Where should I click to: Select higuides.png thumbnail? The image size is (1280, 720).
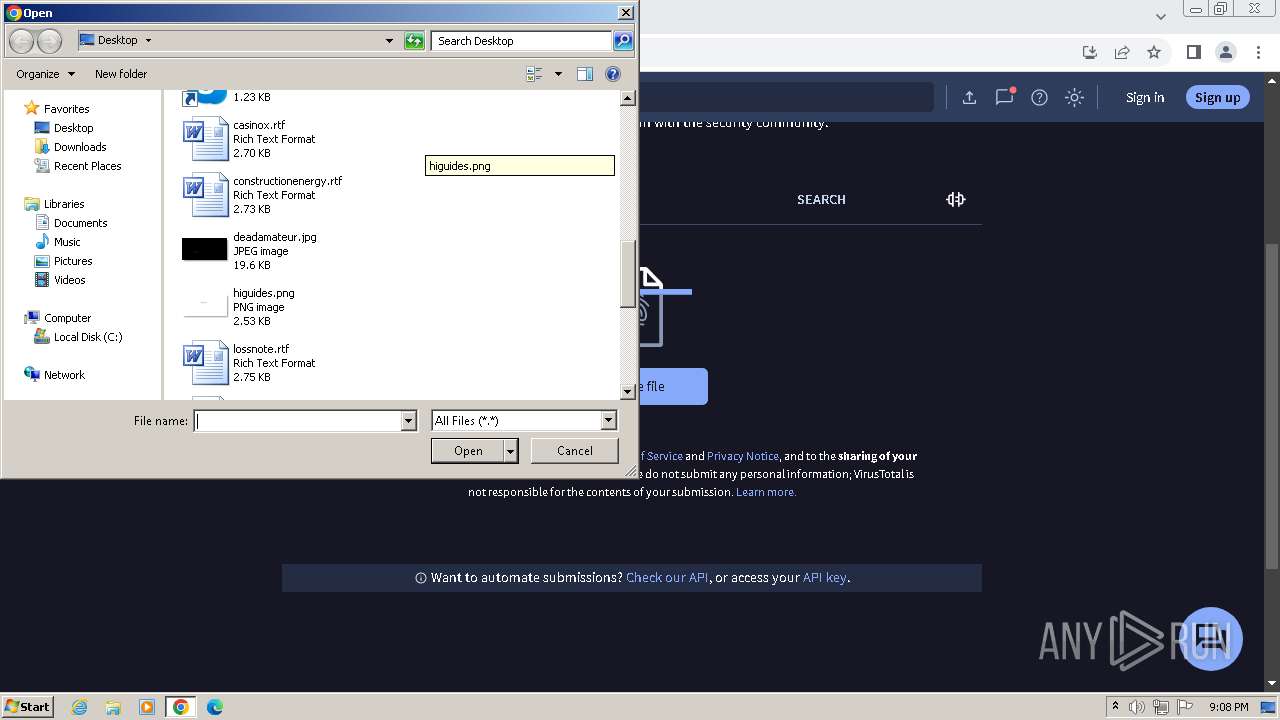tap(205, 306)
